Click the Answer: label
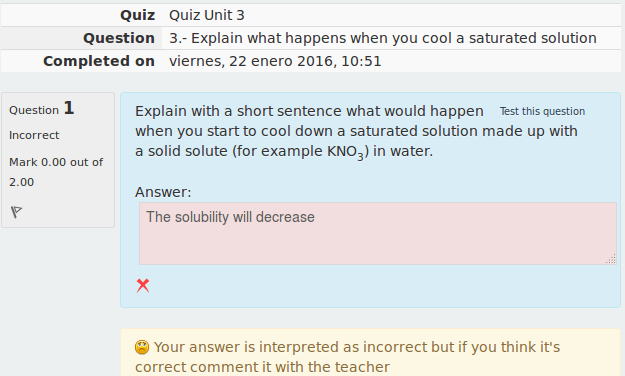 (x=163, y=192)
